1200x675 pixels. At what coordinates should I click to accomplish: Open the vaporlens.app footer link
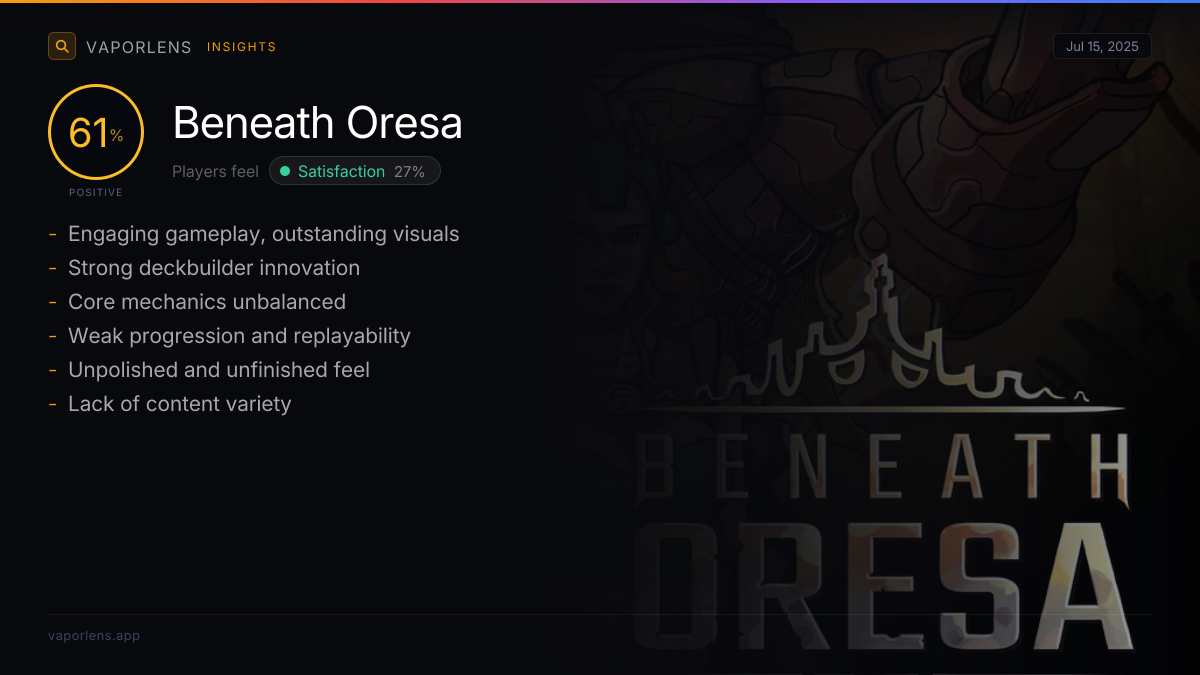(94, 635)
